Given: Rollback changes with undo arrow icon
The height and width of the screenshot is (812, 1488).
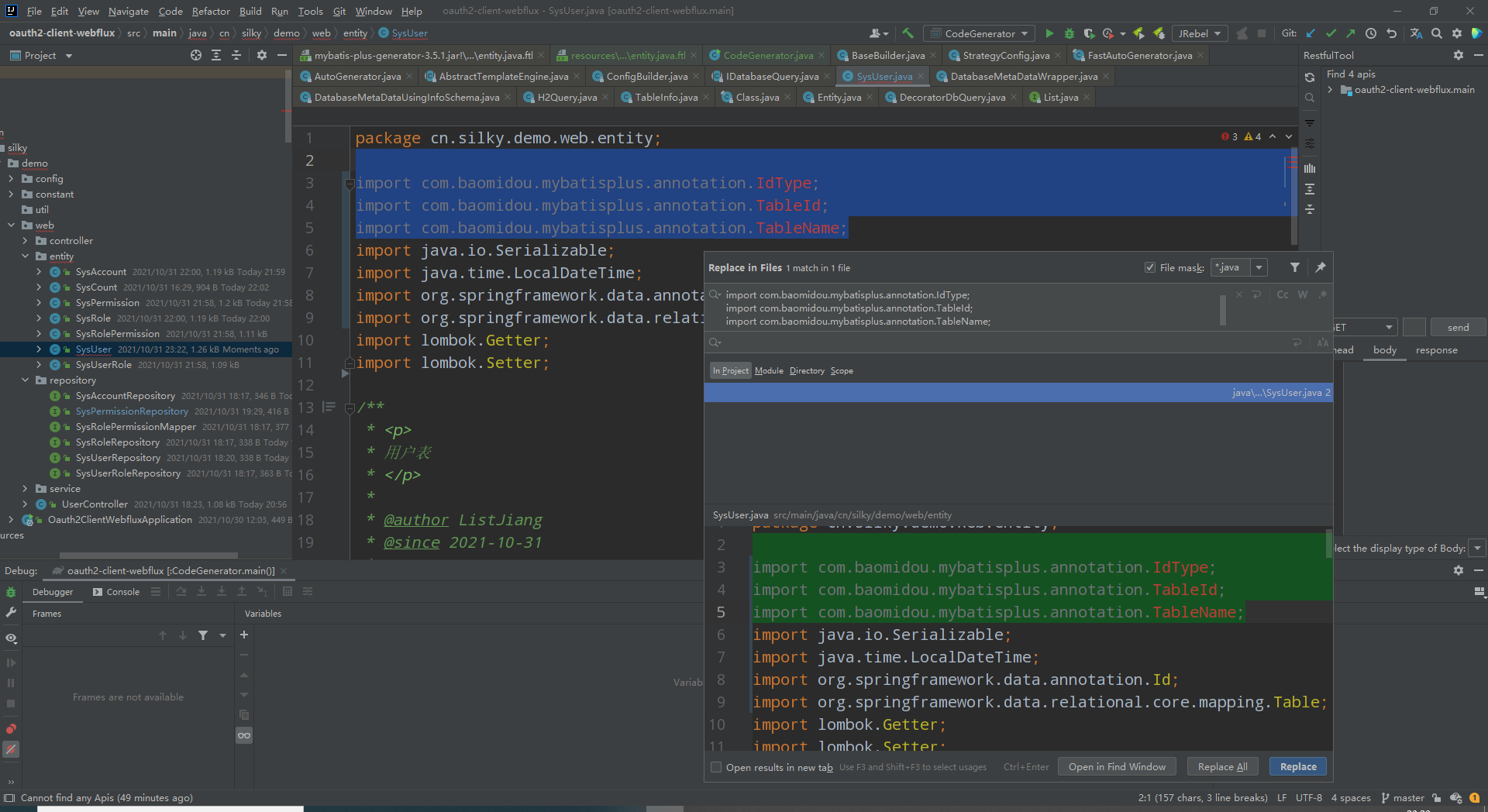Looking at the screenshot, I should click(1391, 33).
